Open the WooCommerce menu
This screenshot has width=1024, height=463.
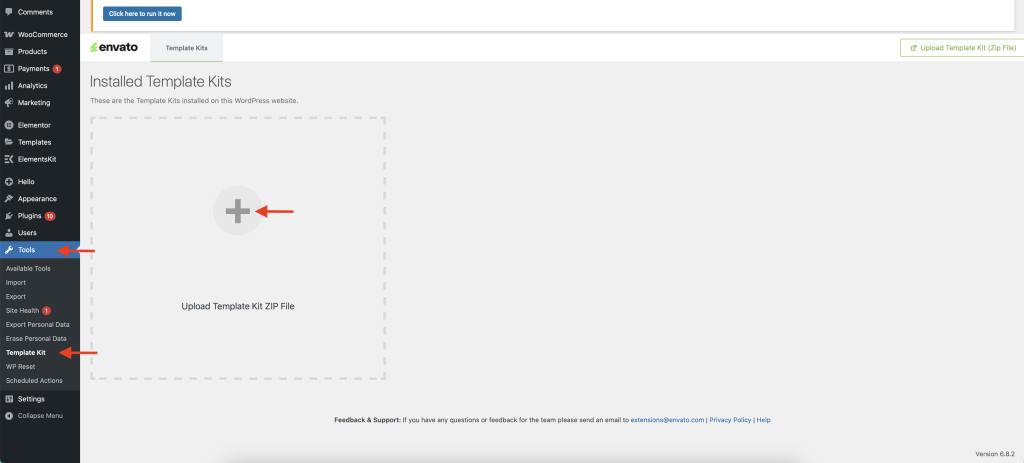point(40,35)
